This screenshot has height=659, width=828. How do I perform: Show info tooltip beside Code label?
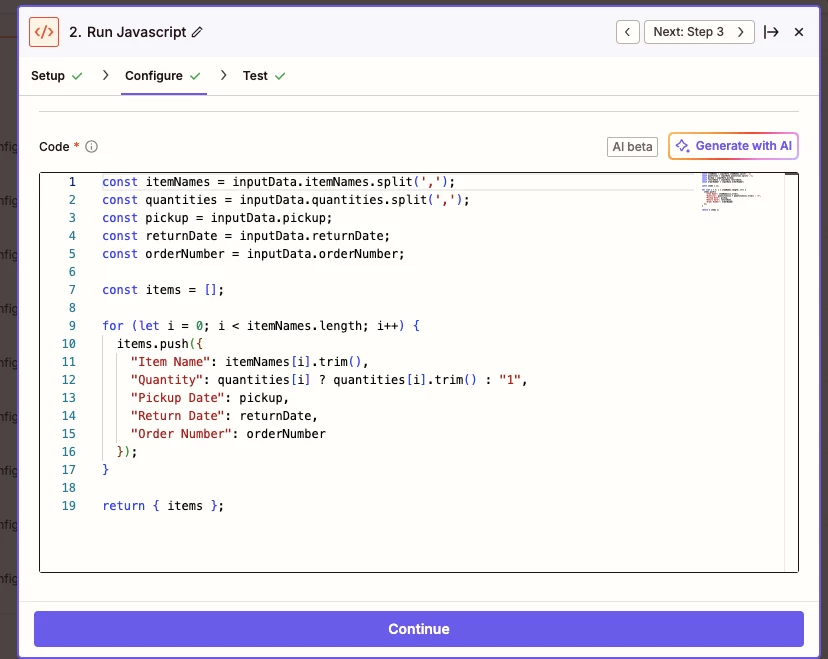(91, 146)
